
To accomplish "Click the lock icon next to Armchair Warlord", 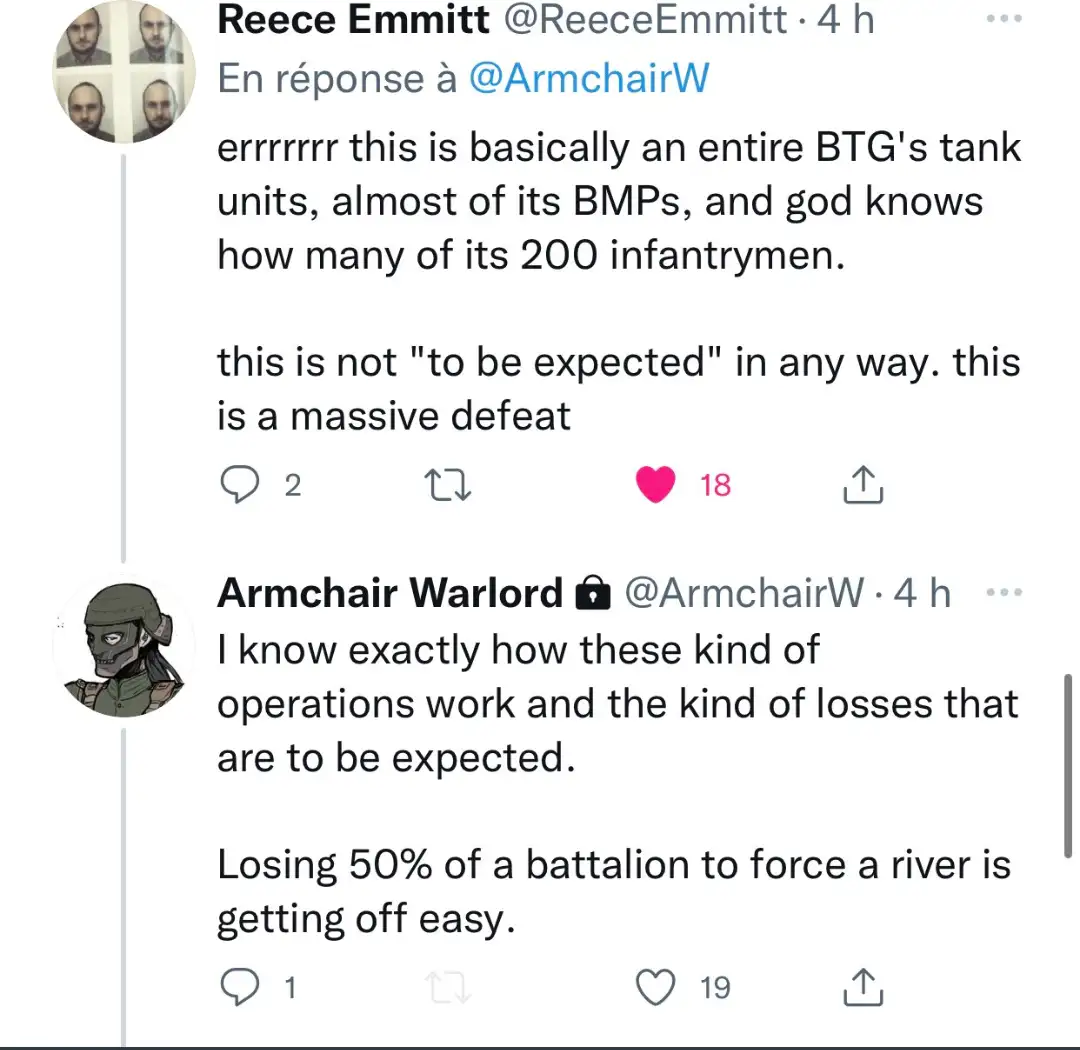I will click(593, 595).
